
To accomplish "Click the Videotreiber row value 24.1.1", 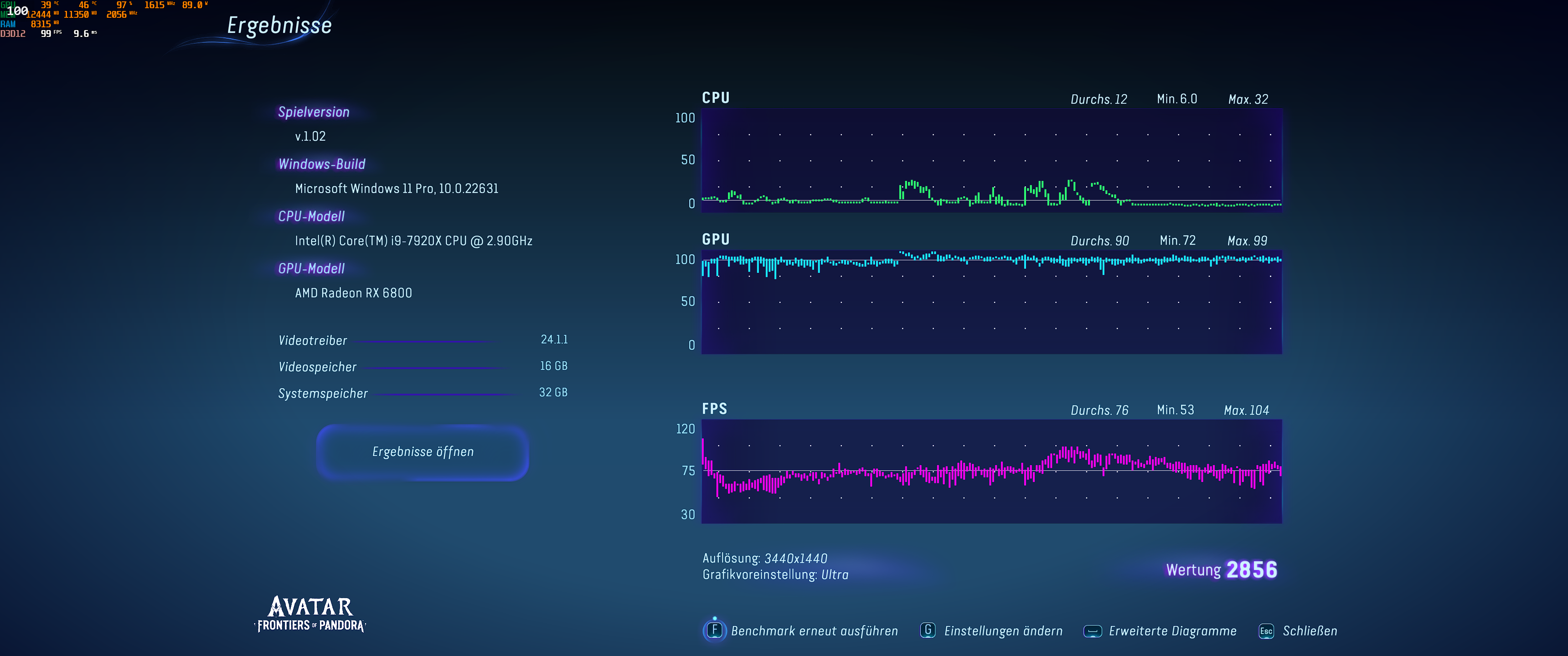I will [554, 339].
